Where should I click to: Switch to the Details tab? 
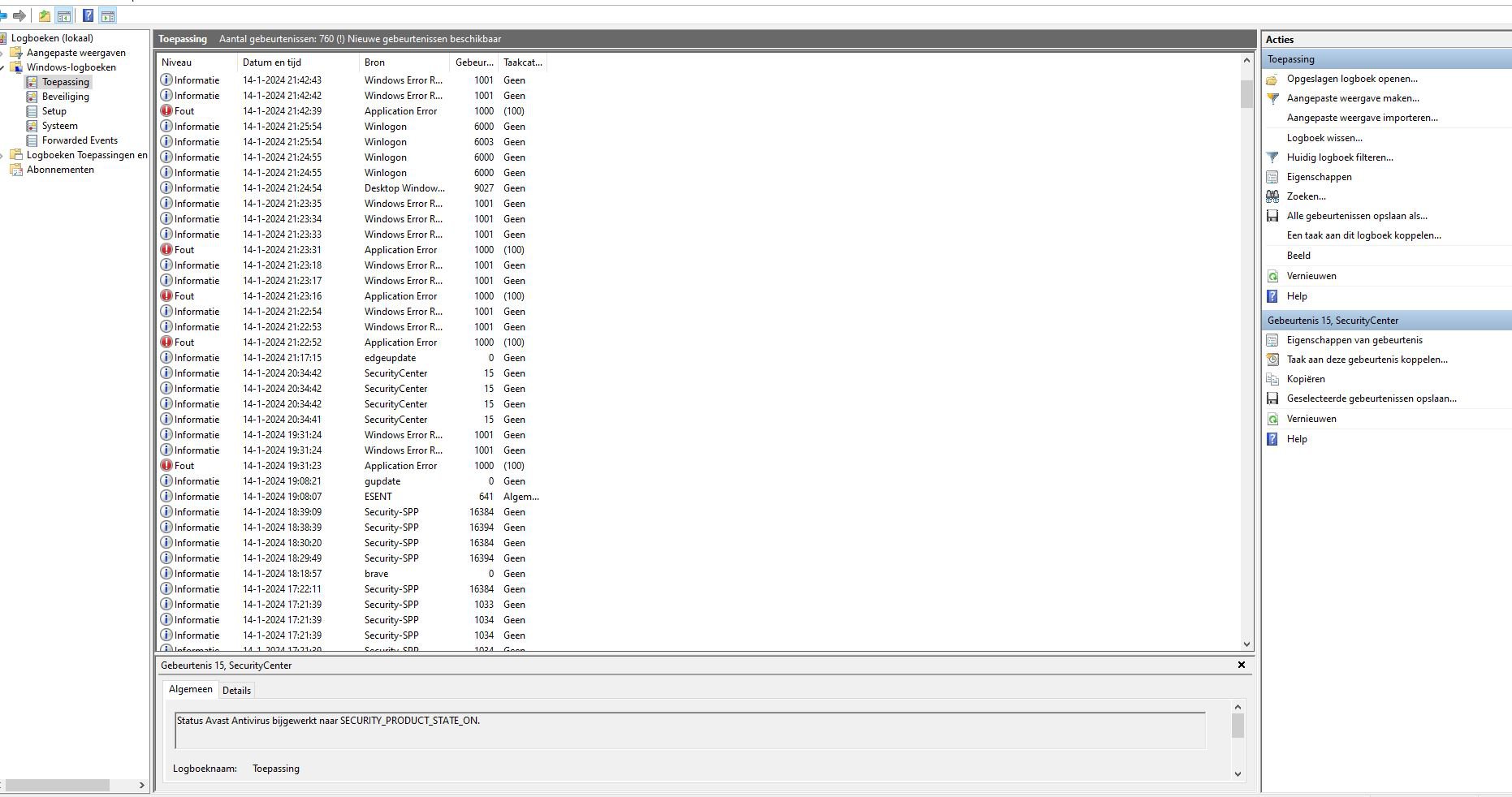click(236, 691)
